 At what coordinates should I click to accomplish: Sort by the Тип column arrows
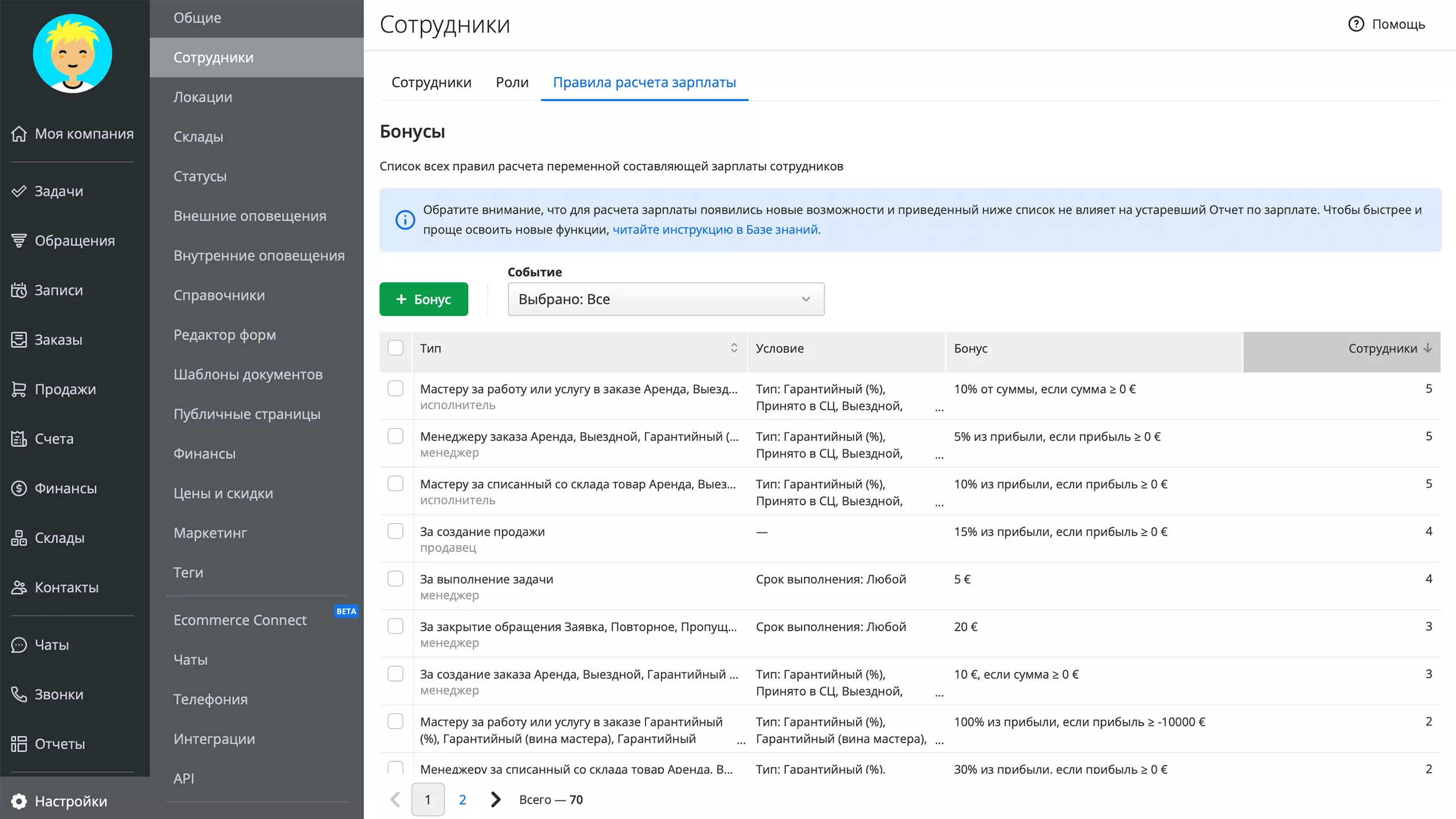click(734, 348)
